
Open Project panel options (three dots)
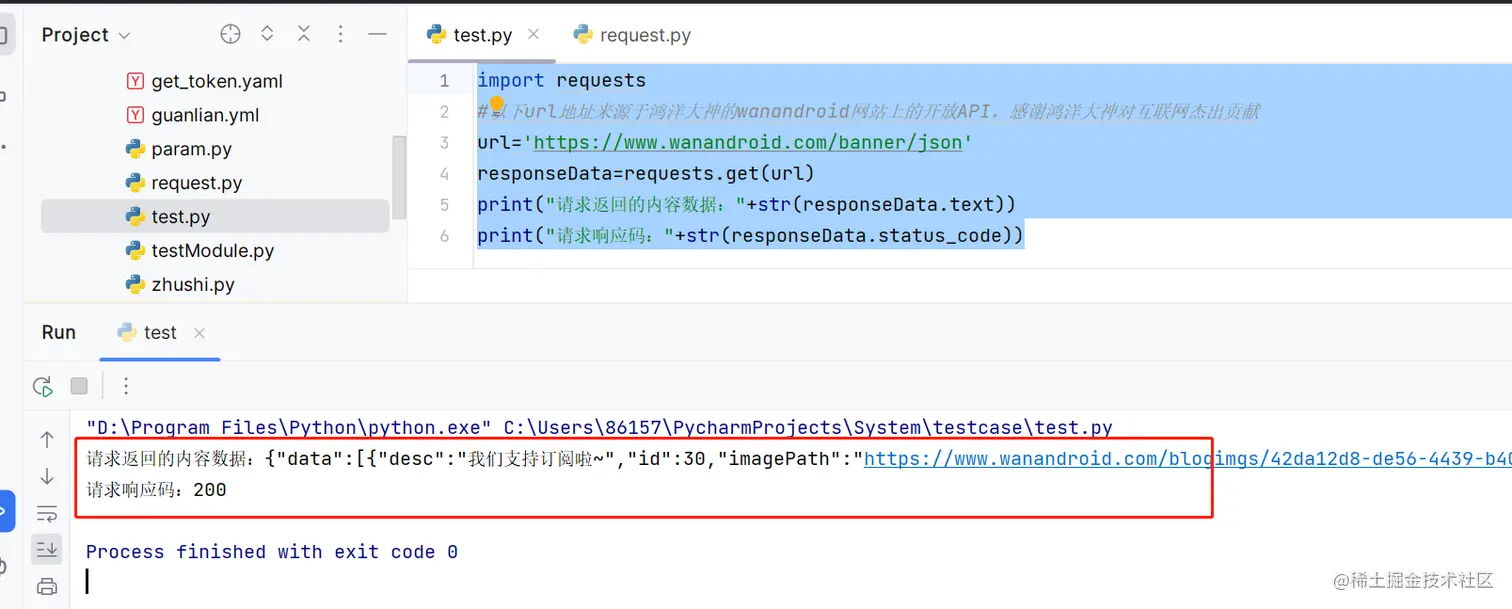340,34
